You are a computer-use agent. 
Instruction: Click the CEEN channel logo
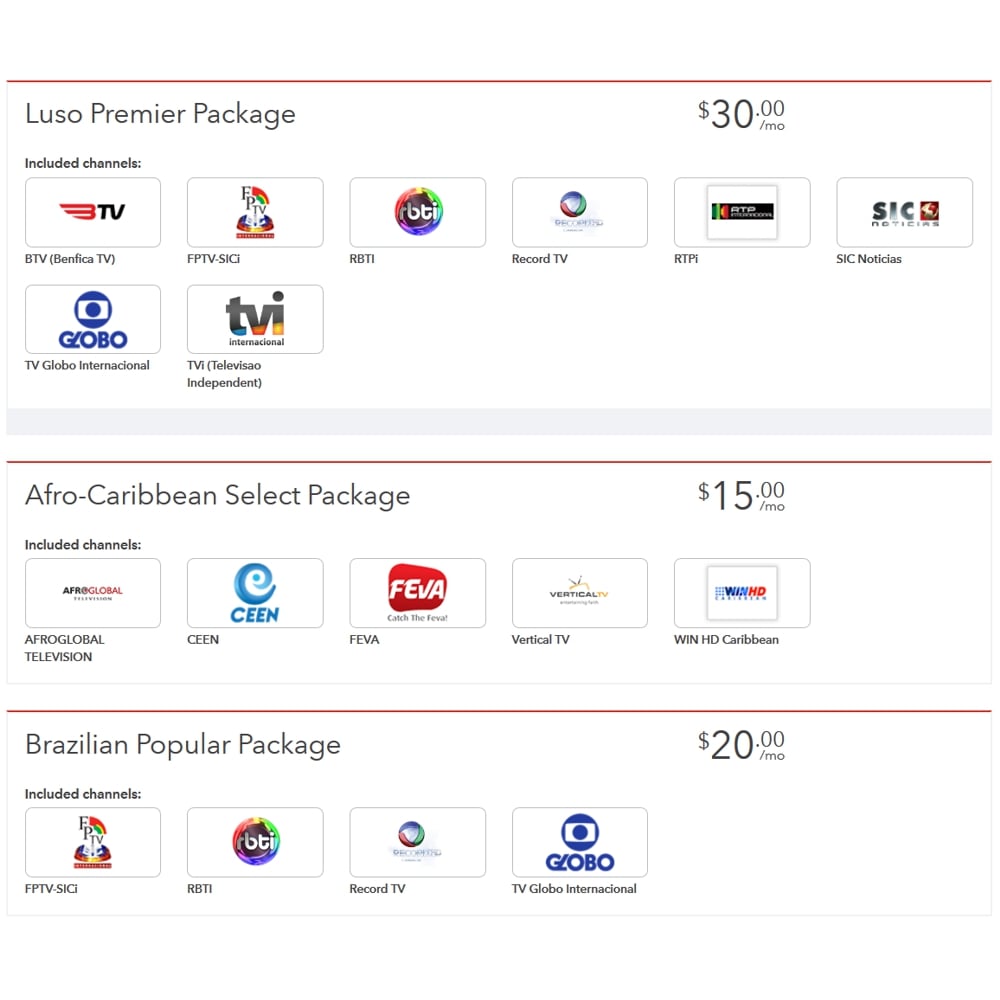click(255, 593)
